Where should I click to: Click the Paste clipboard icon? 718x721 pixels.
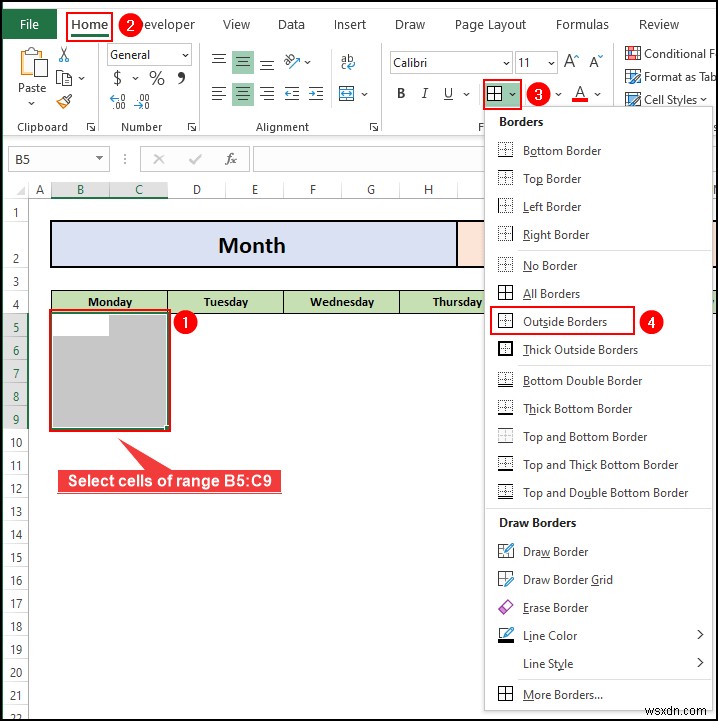click(33, 62)
